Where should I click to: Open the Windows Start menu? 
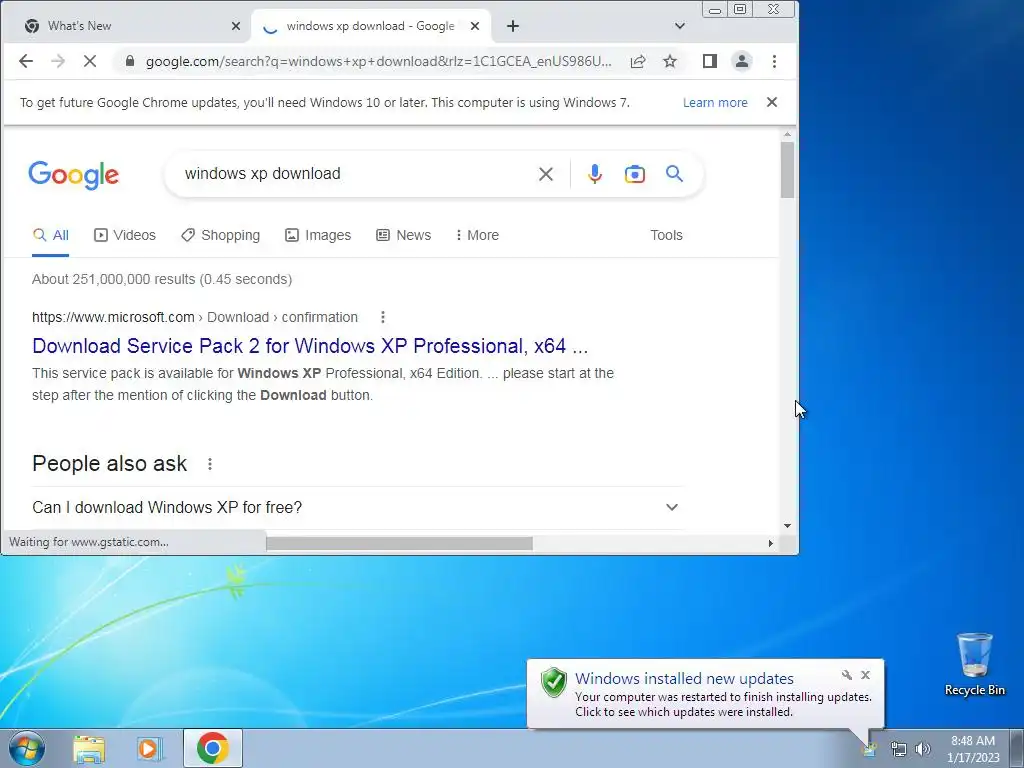27,748
